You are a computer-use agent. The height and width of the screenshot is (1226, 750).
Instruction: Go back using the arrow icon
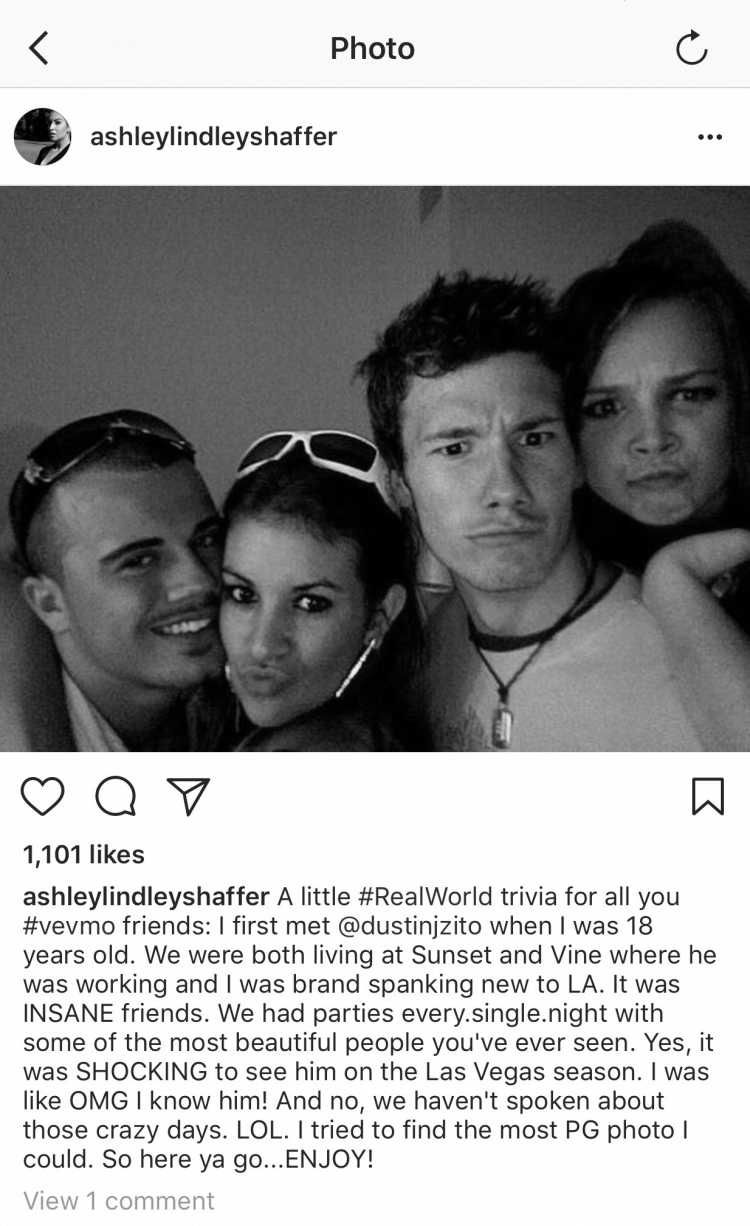[38, 48]
